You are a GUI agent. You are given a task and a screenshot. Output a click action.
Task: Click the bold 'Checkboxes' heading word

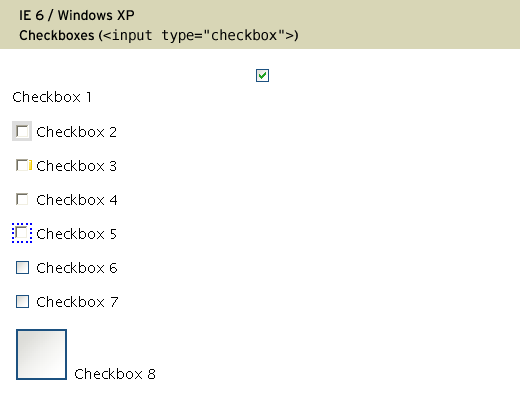point(57,35)
